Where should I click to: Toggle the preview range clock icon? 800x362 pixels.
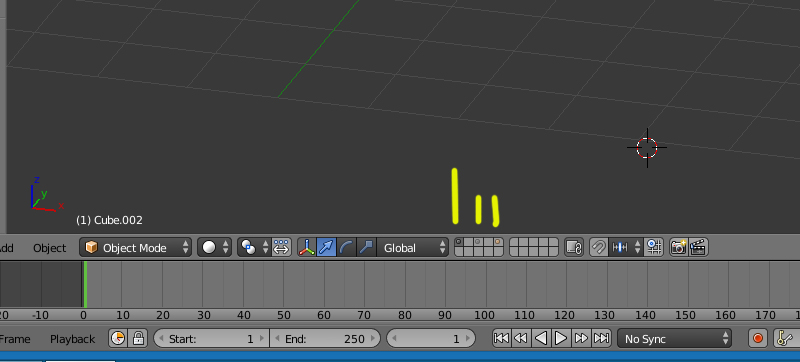tap(118, 338)
